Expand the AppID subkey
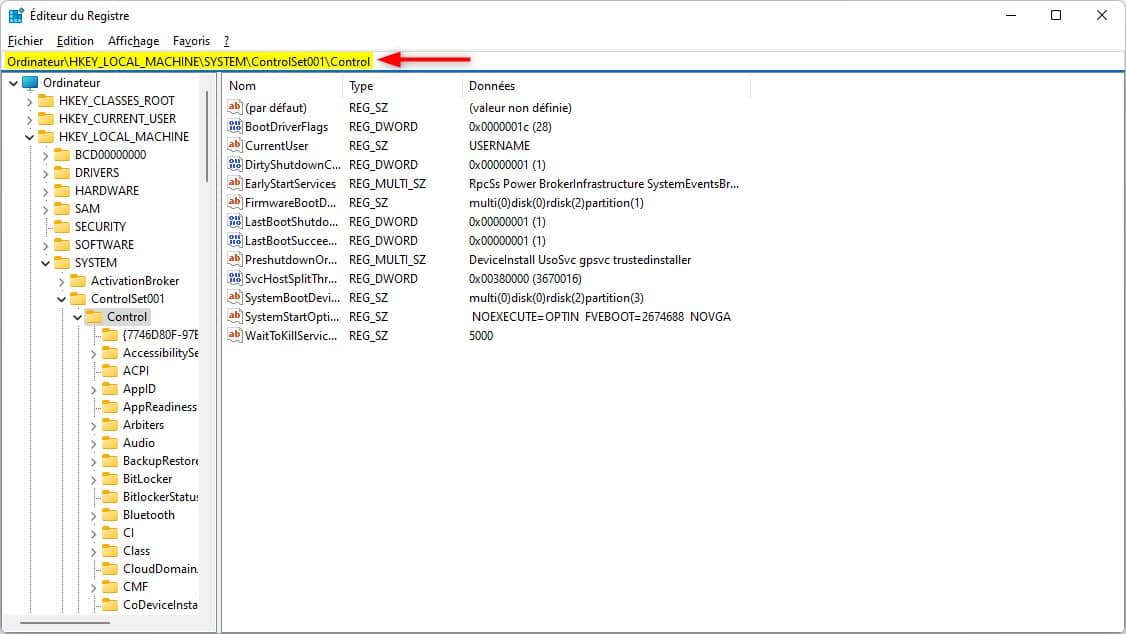The image size is (1126, 634). tap(93, 389)
